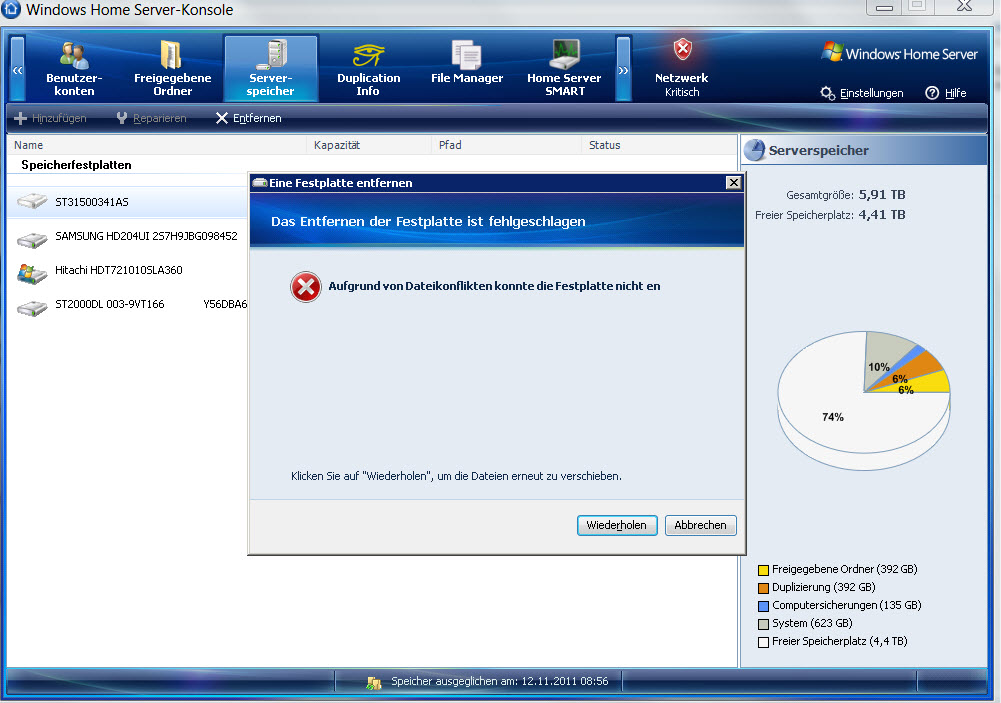
Task: Click the white Freier Speicherplatz legend swatch
Action: [763, 642]
